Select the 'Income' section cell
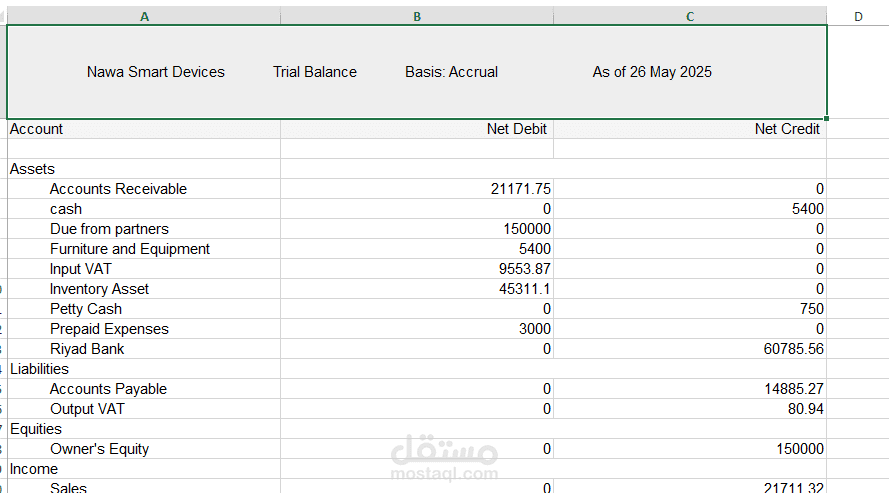The width and height of the screenshot is (889, 493). point(144,469)
